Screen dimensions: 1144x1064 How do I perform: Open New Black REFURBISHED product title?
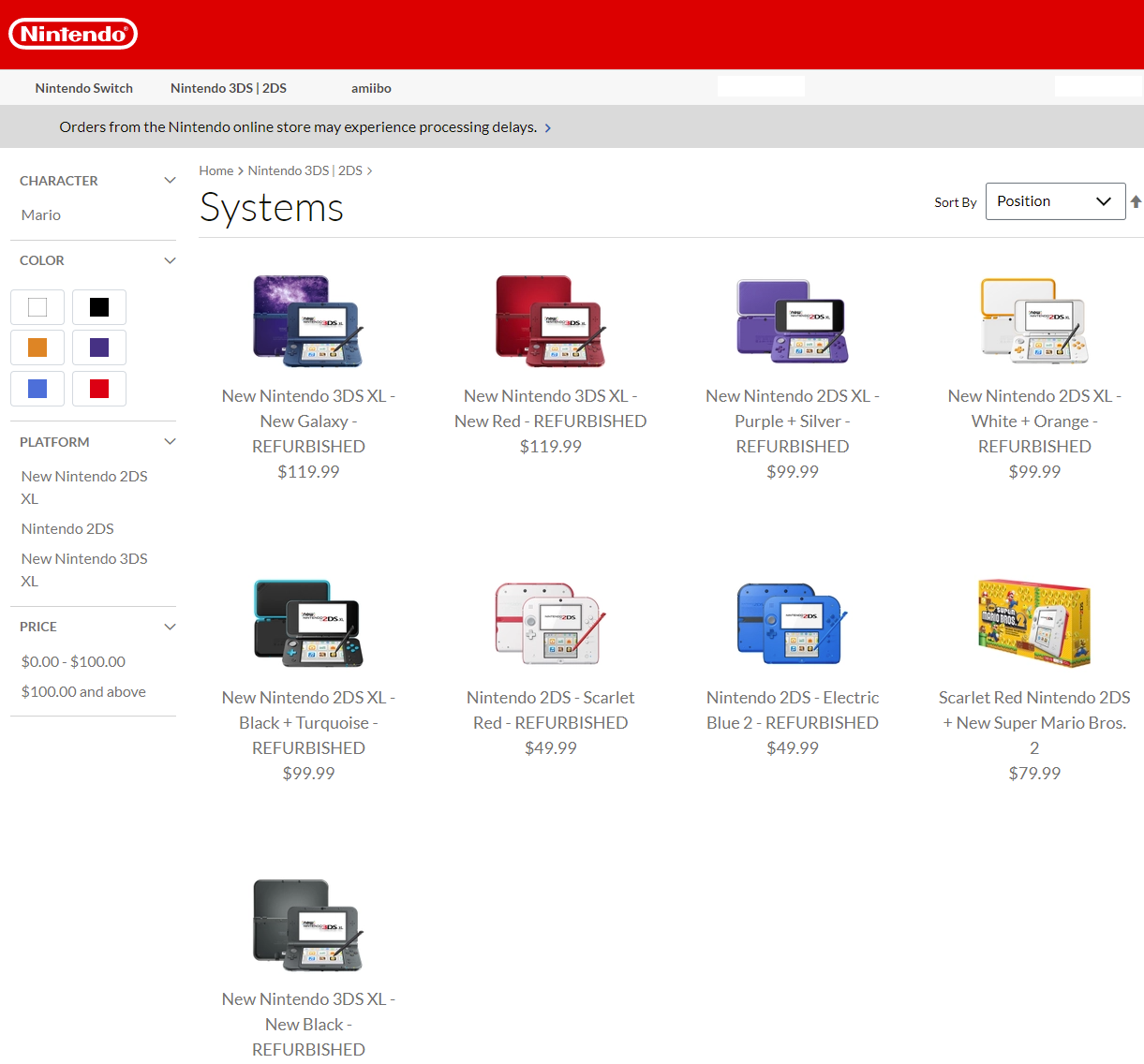point(308,1025)
